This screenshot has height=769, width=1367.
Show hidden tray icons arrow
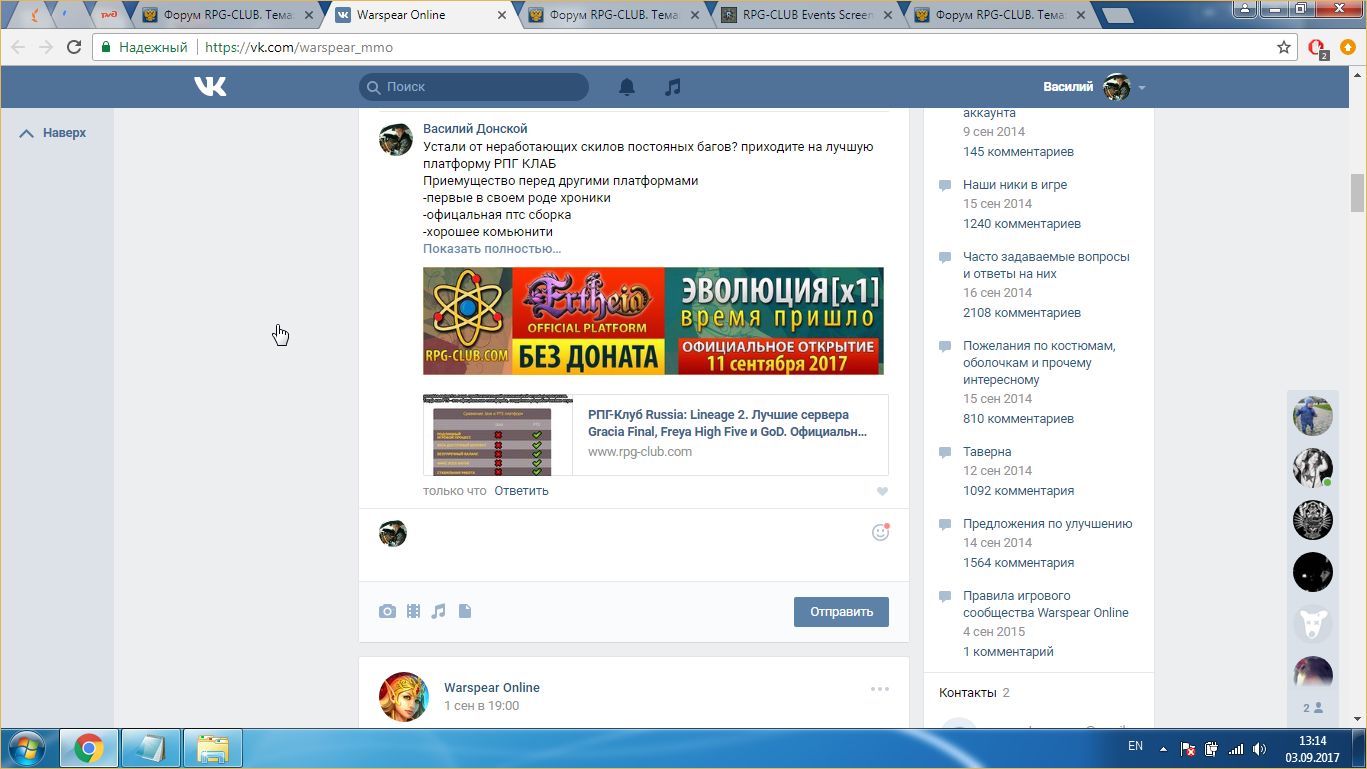click(1163, 748)
